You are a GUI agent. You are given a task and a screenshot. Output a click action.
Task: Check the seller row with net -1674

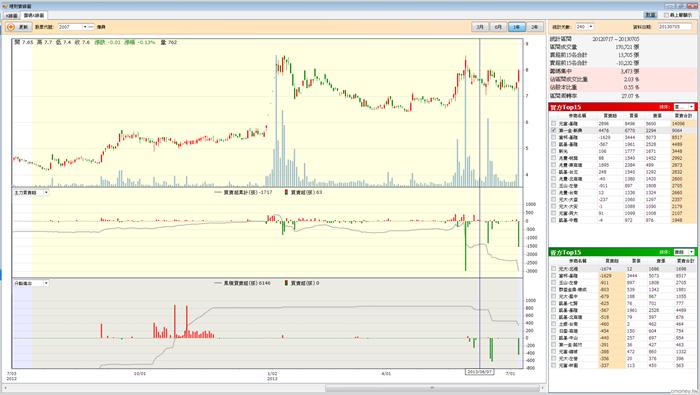point(554,269)
